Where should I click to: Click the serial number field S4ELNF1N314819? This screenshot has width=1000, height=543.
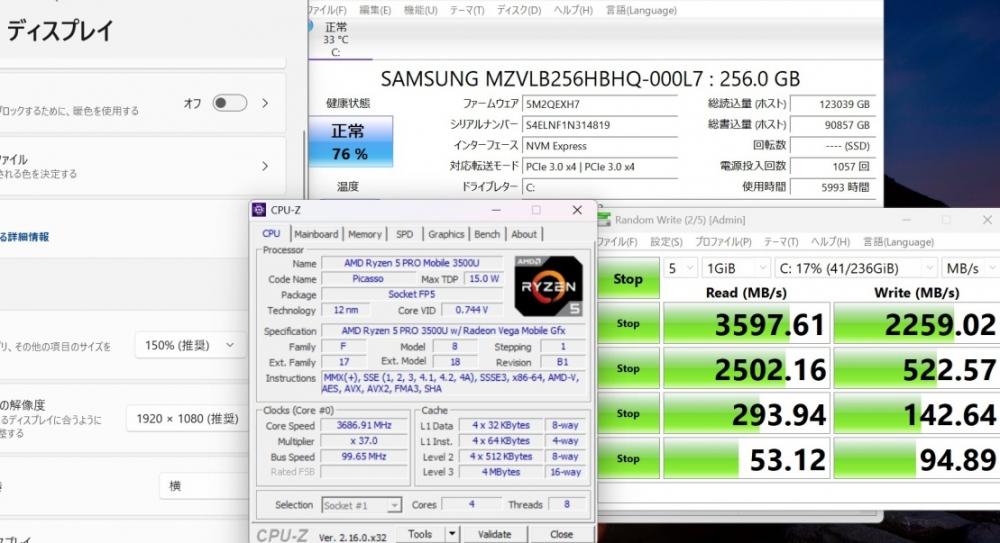[599, 125]
